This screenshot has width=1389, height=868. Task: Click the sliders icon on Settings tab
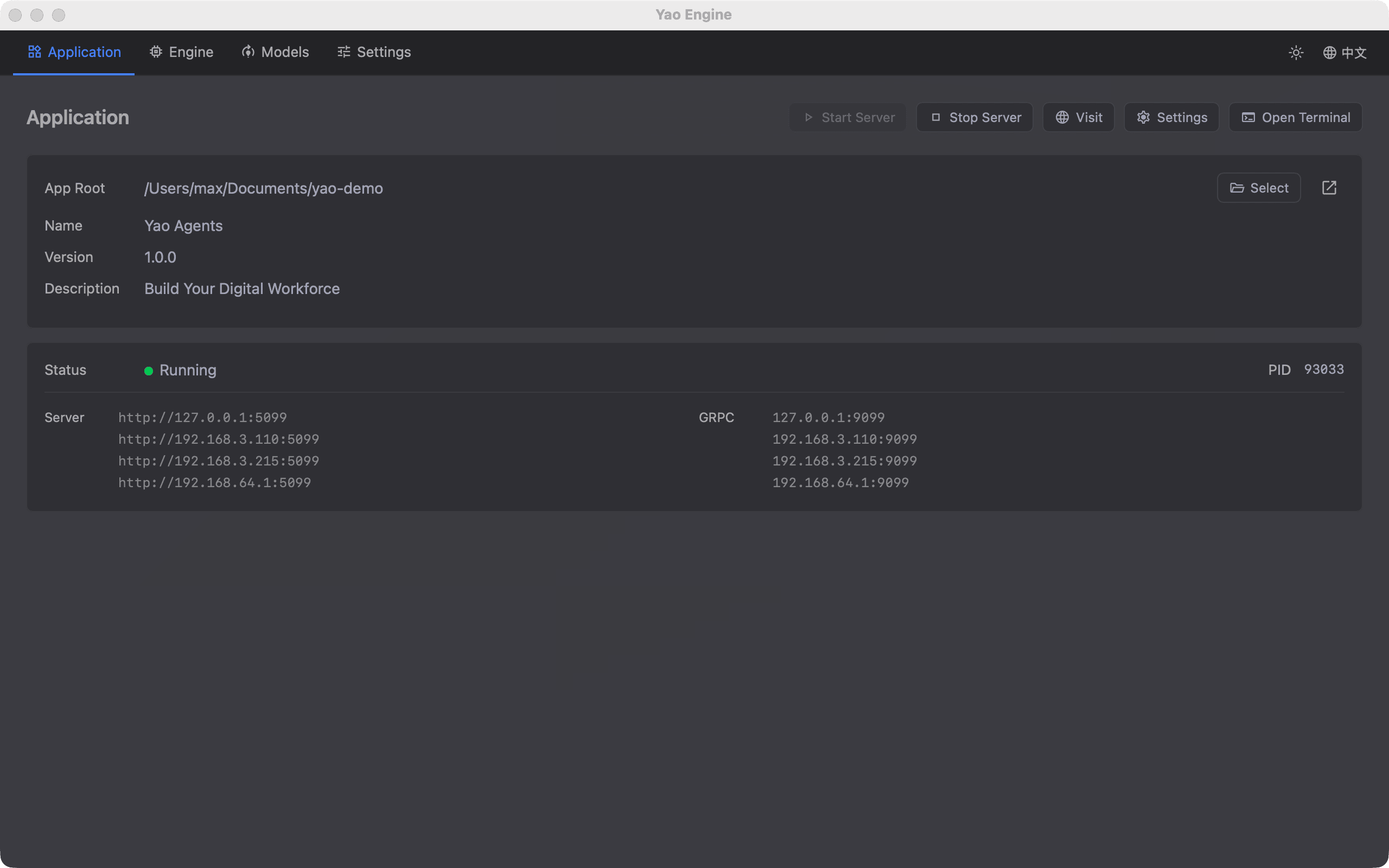[x=344, y=52]
